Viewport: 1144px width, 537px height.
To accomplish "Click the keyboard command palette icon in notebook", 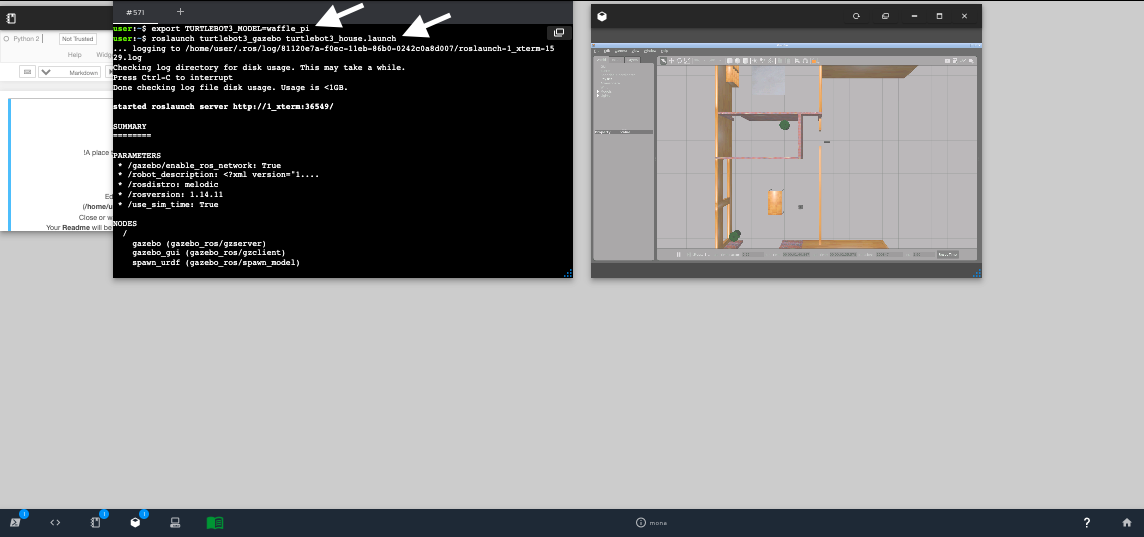I will click(27, 72).
